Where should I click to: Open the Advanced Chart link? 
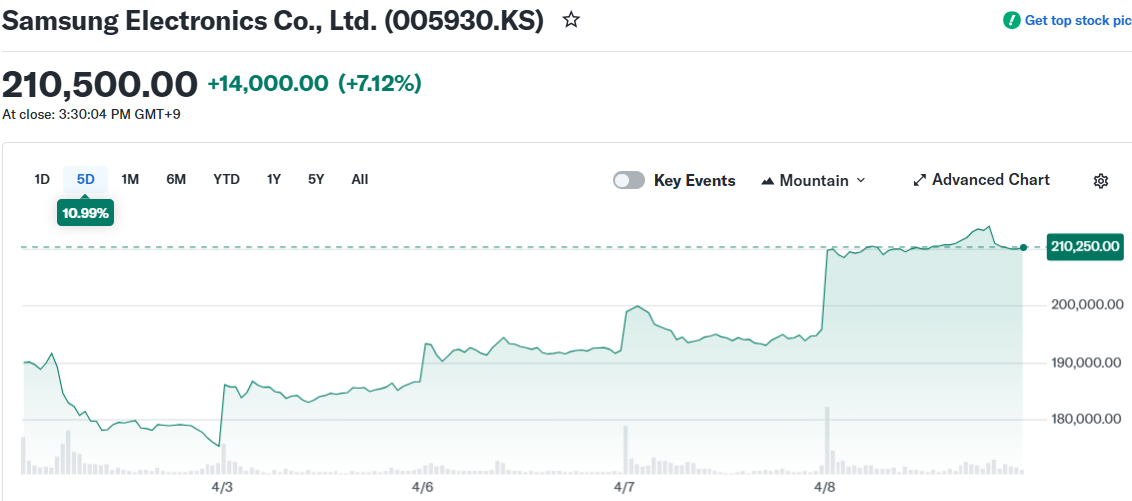981,180
